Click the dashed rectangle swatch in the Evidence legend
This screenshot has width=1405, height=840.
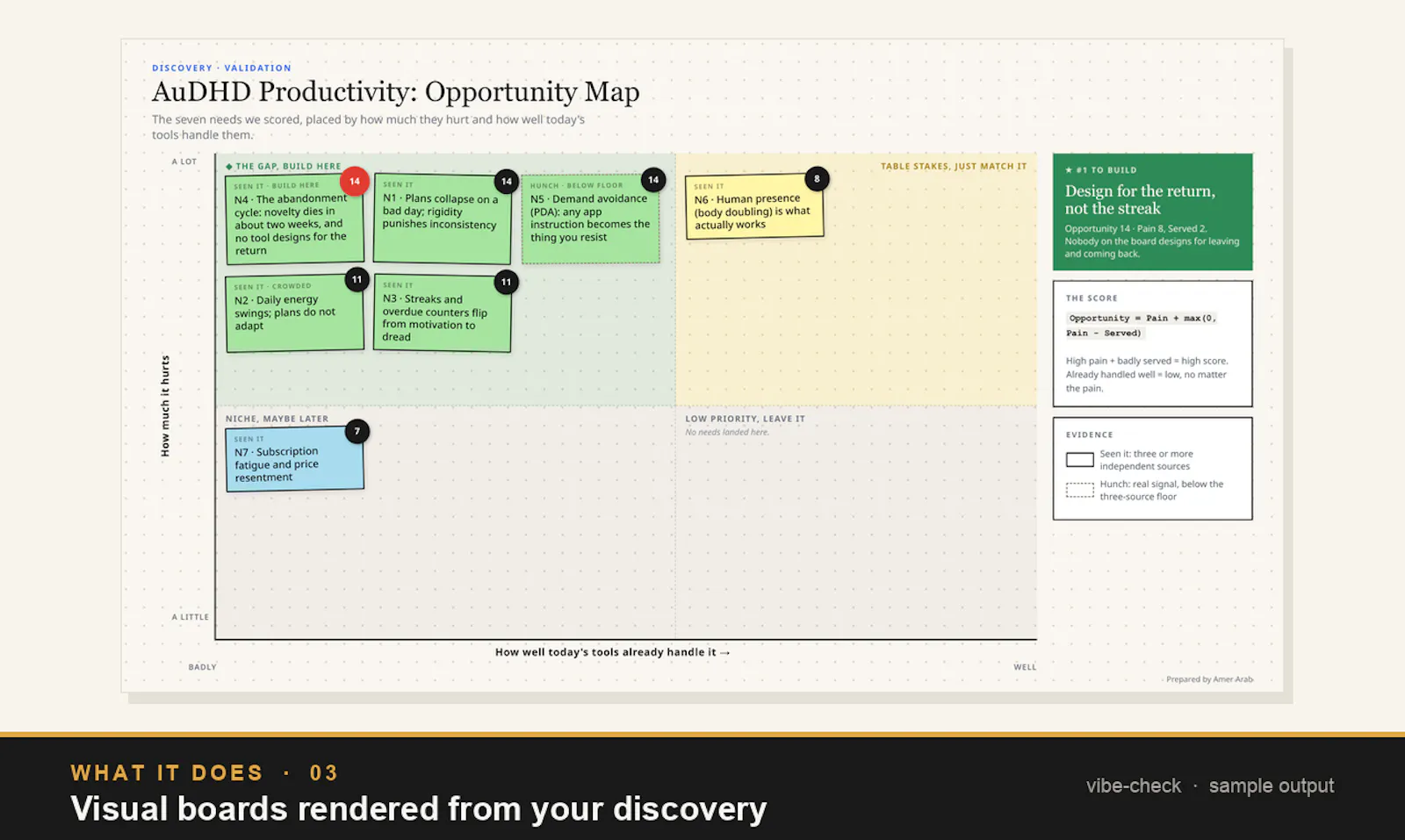coord(1079,491)
